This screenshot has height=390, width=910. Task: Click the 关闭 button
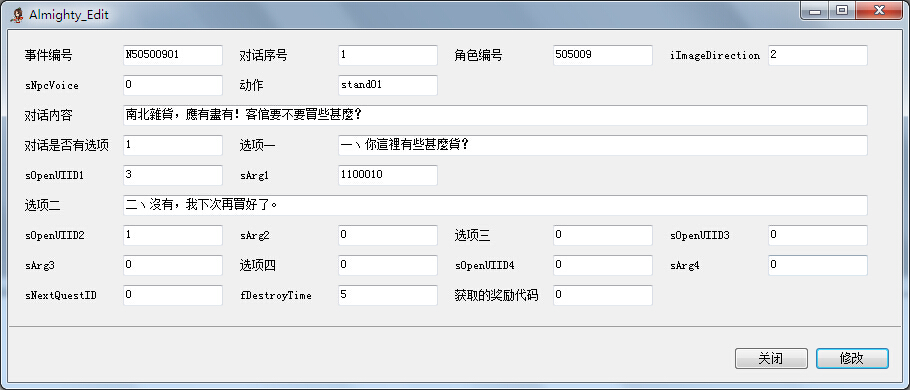771,358
